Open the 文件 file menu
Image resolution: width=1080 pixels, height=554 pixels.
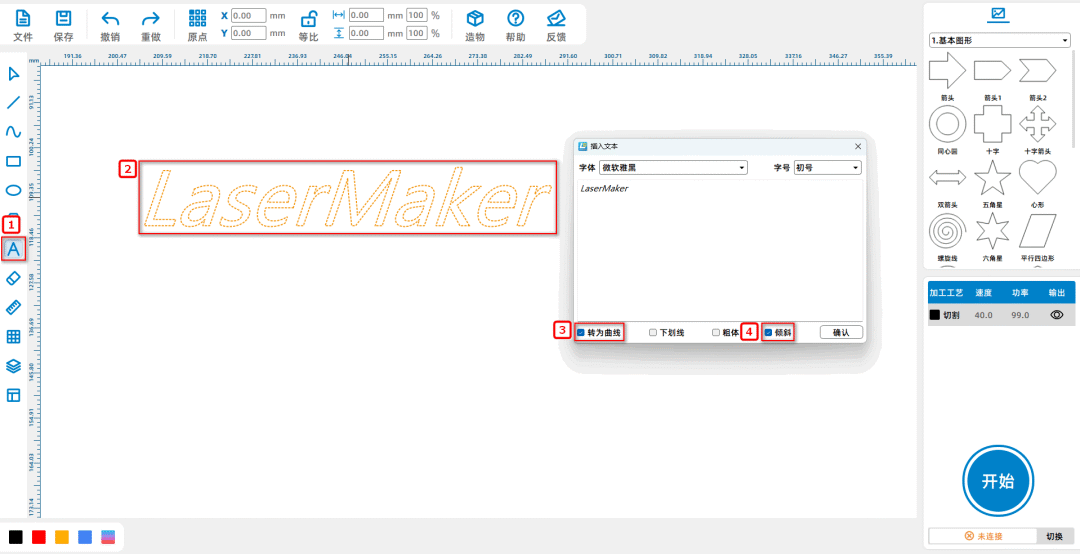[23, 18]
